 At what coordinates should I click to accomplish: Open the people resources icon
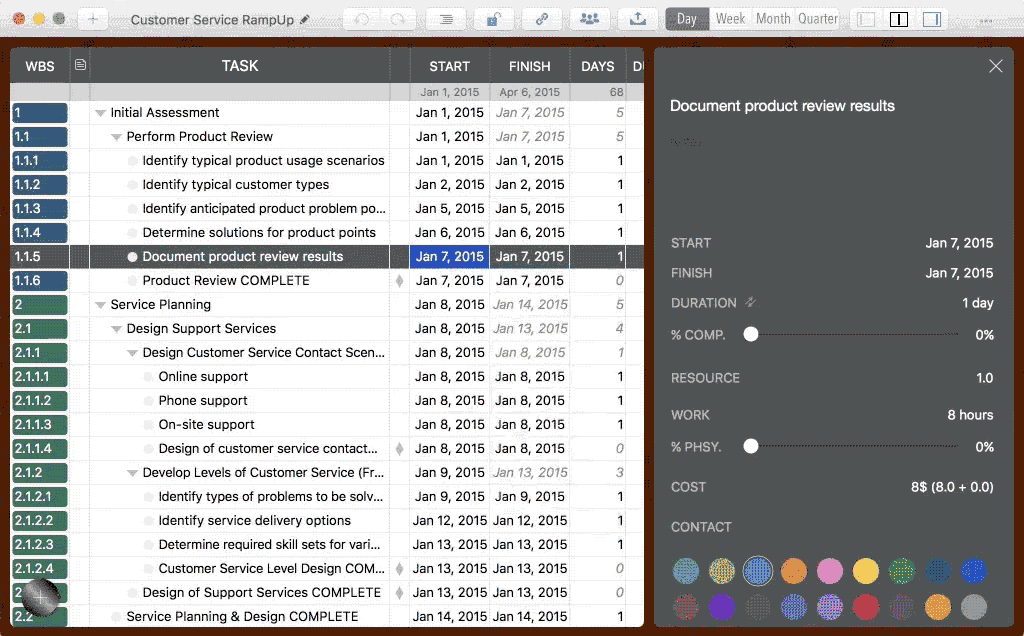590,19
